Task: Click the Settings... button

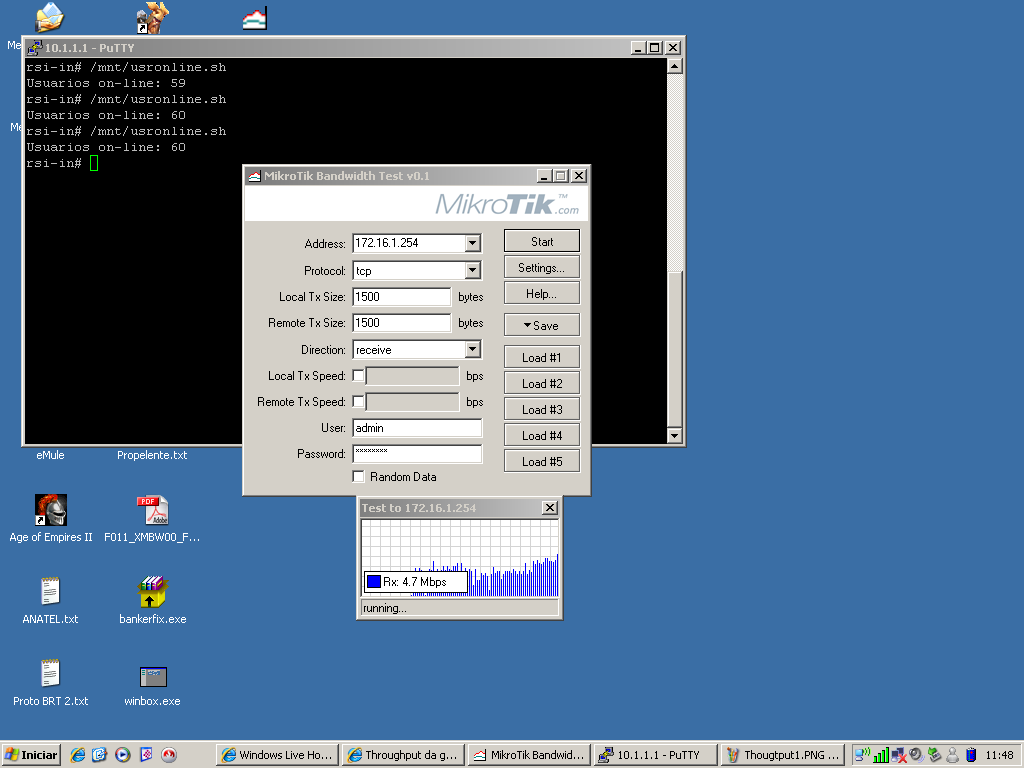Action: click(541, 268)
